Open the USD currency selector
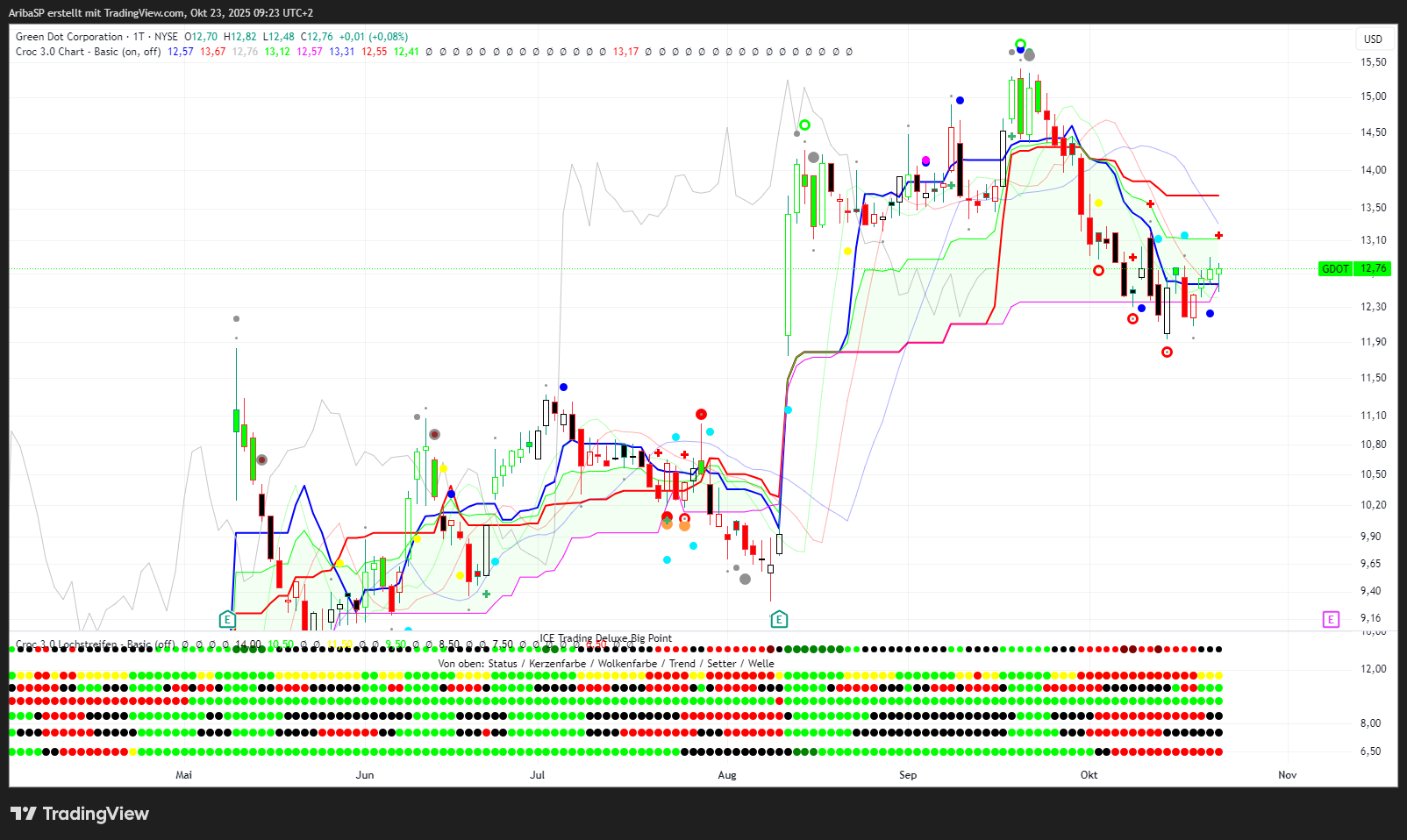The image size is (1407, 840). tap(1373, 39)
